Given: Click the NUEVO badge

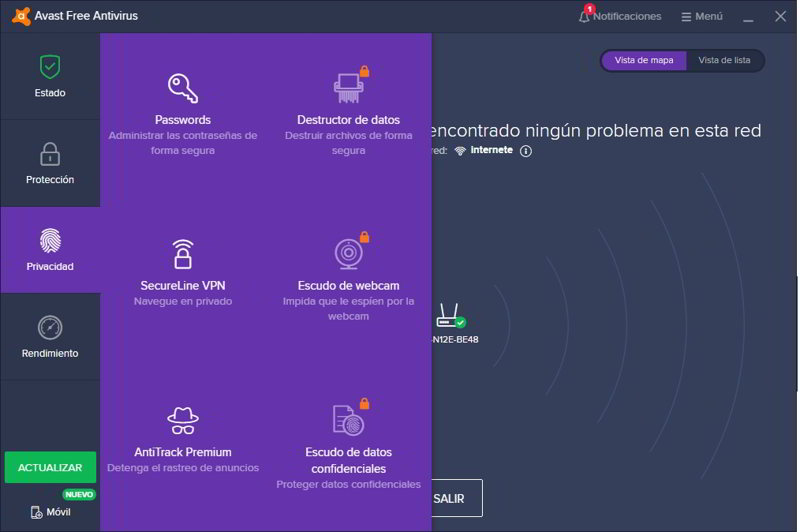Looking at the screenshot, I should pos(79,494).
